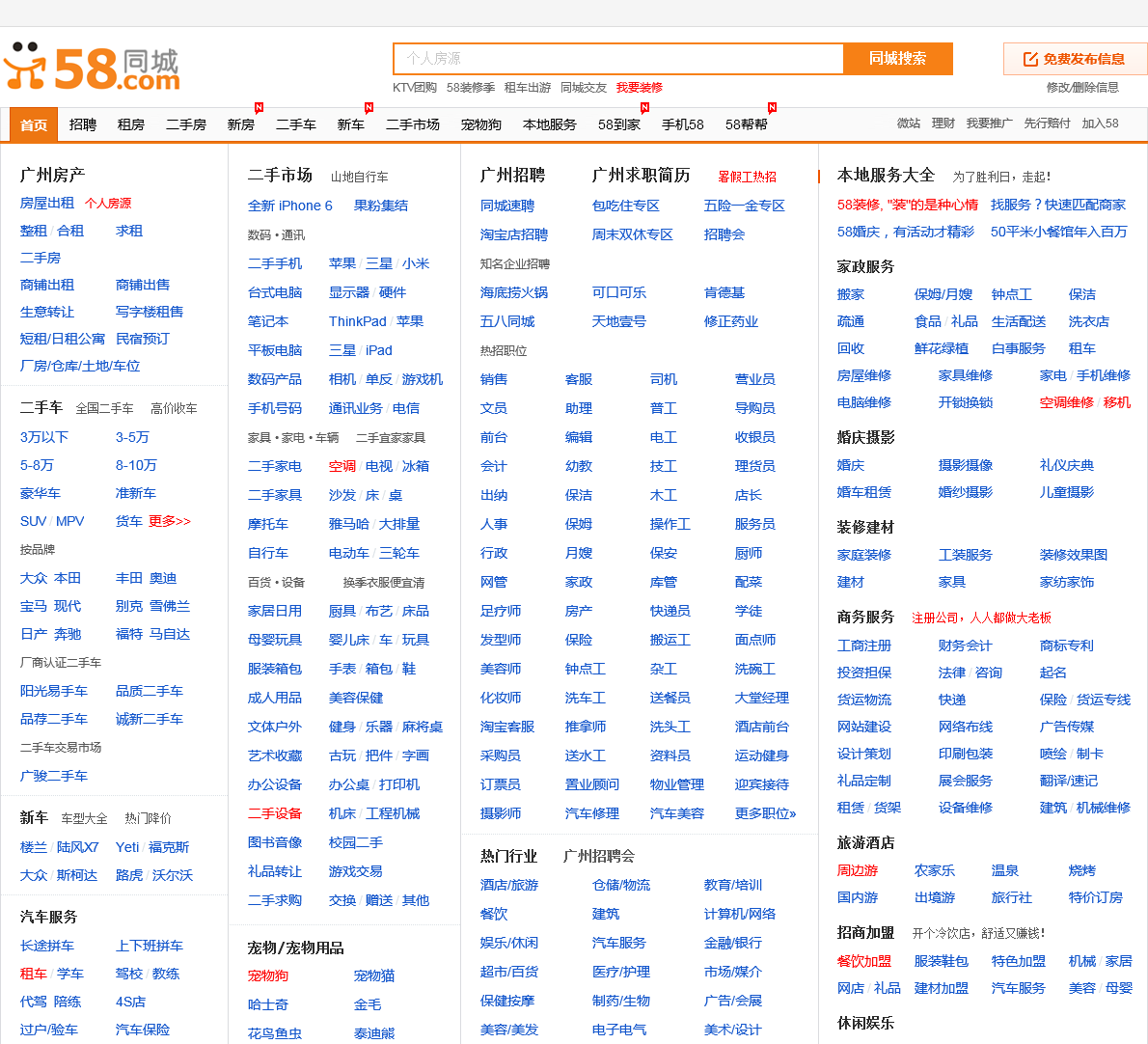Select the ThinkPad link

(x=357, y=321)
